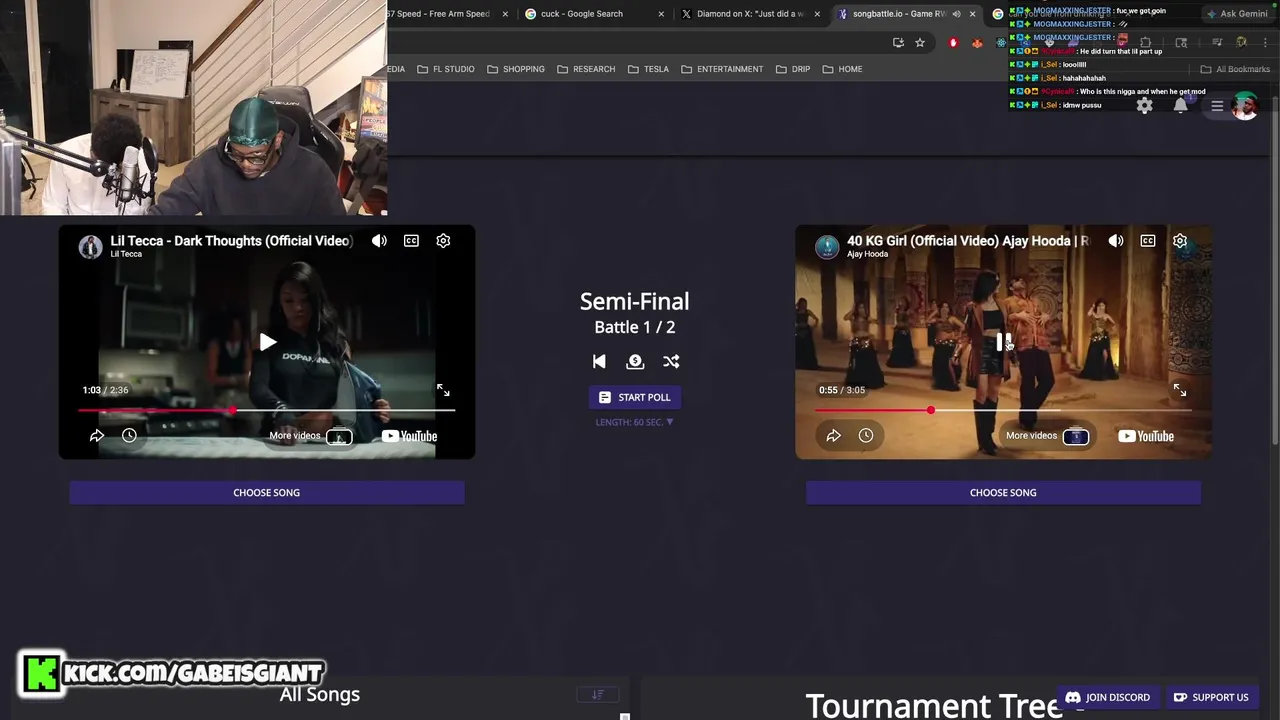
Task: Share the 40 KG Girl video
Action: 834,436
